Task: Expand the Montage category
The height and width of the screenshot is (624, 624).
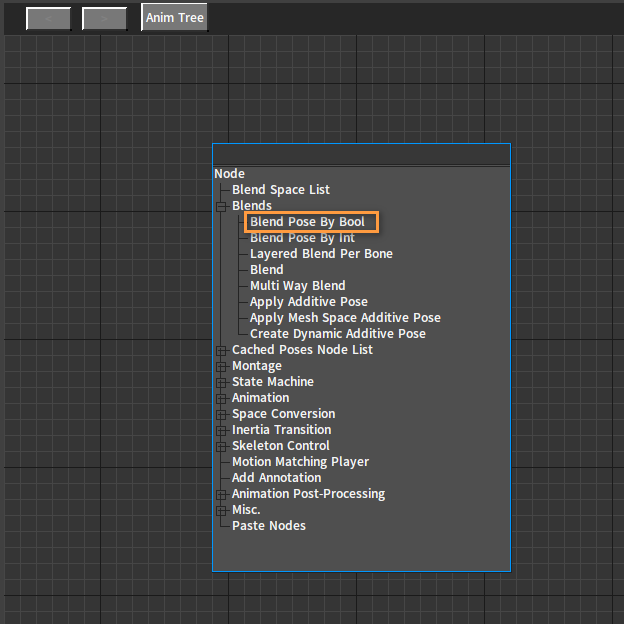Action: point(221,366)
